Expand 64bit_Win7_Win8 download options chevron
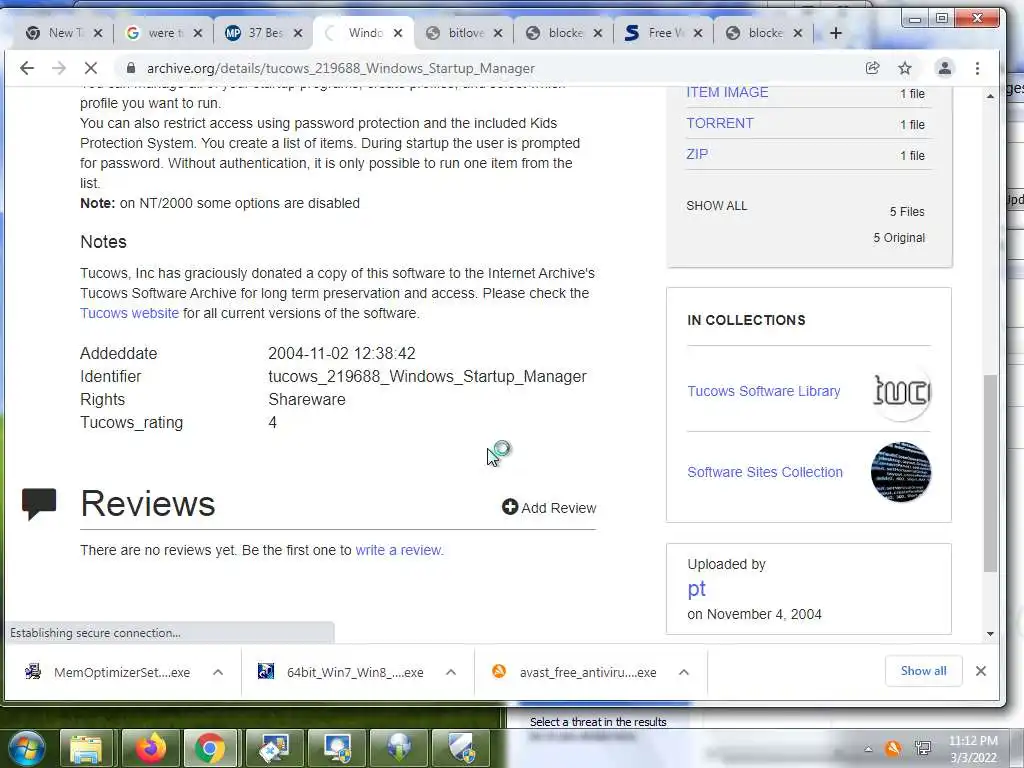 pos(451,672)
